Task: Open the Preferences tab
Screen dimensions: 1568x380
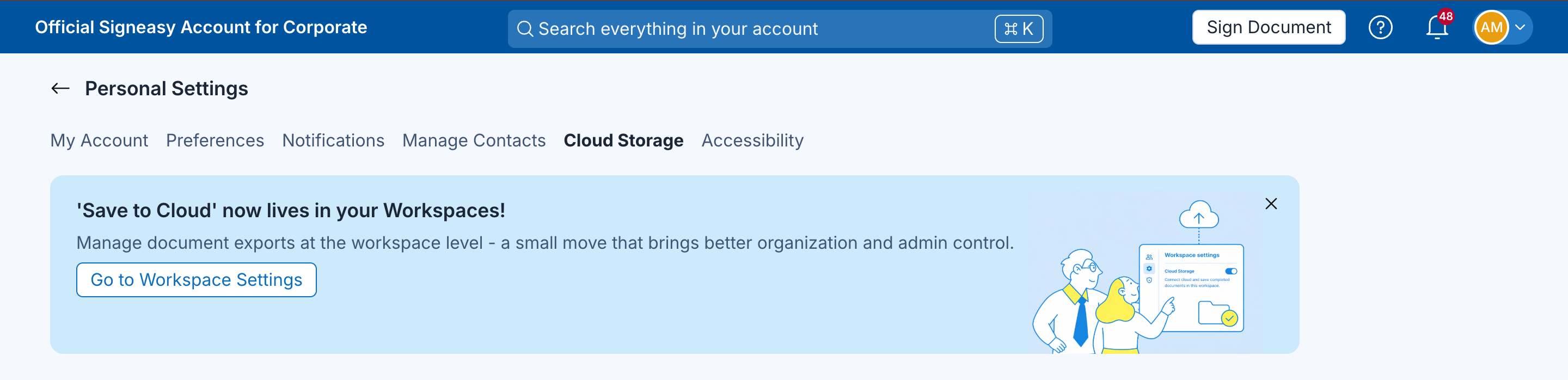Action: coord(215,140)
